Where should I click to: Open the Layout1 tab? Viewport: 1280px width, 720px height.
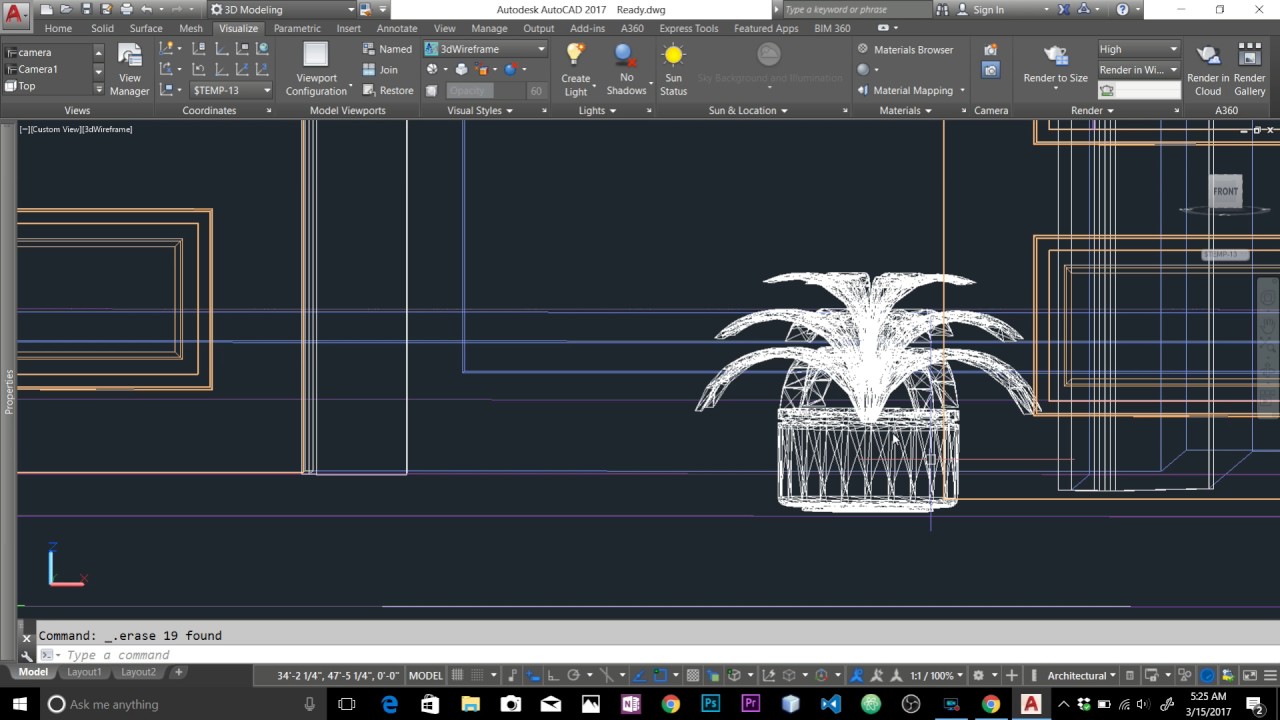click(x=84, y=672)
